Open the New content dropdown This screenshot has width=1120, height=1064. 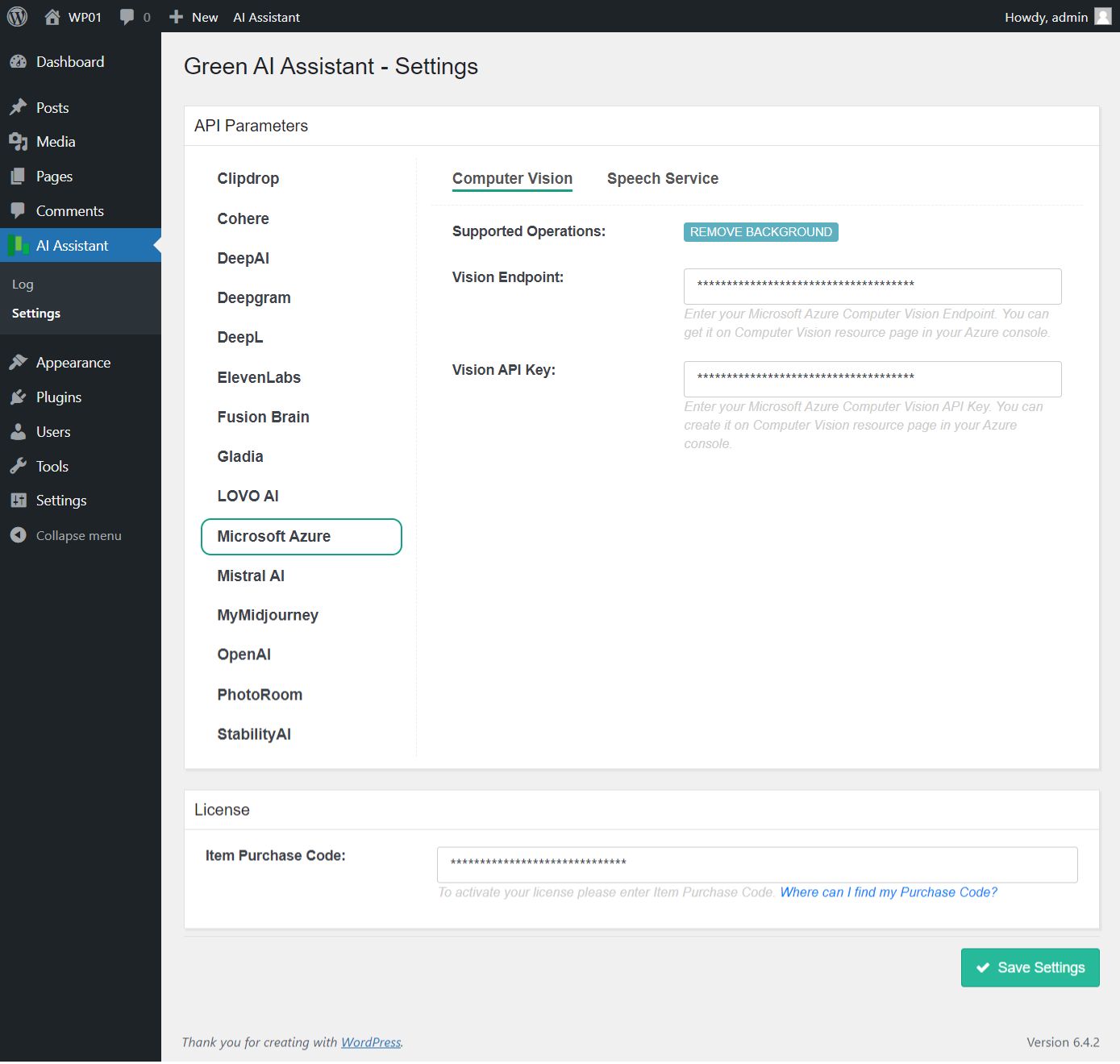tap(194, 17)
